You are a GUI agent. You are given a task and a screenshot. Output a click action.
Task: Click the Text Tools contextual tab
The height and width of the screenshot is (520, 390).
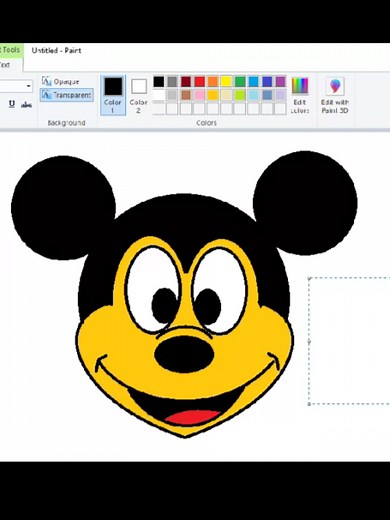[11, 50]
